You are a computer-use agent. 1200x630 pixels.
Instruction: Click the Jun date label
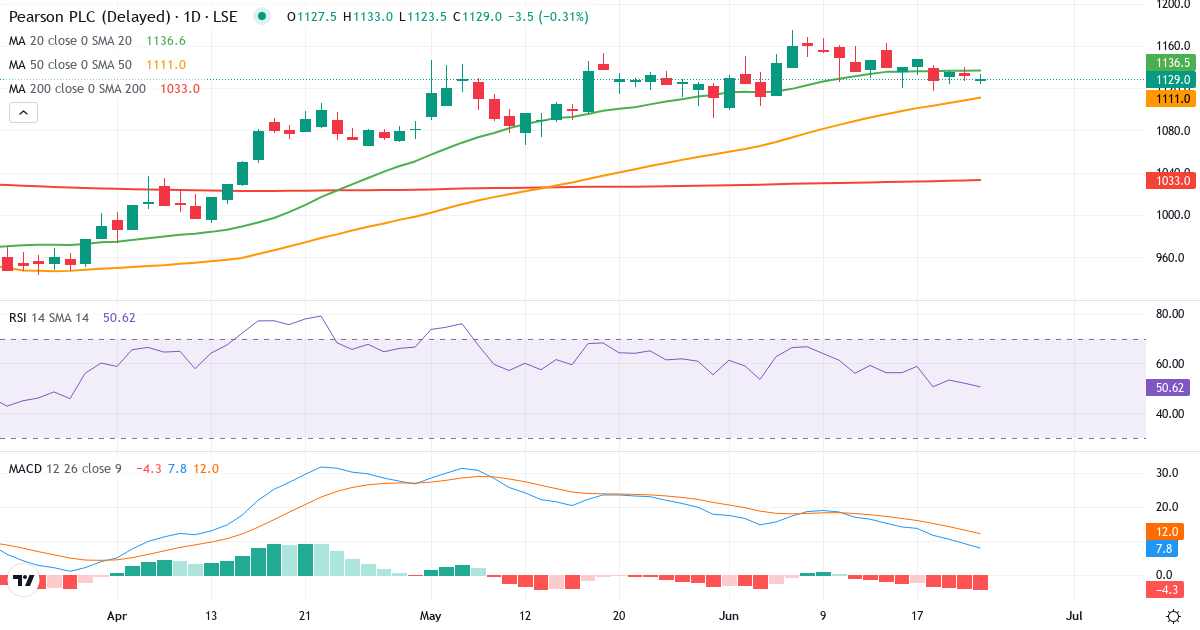point(728,616)
